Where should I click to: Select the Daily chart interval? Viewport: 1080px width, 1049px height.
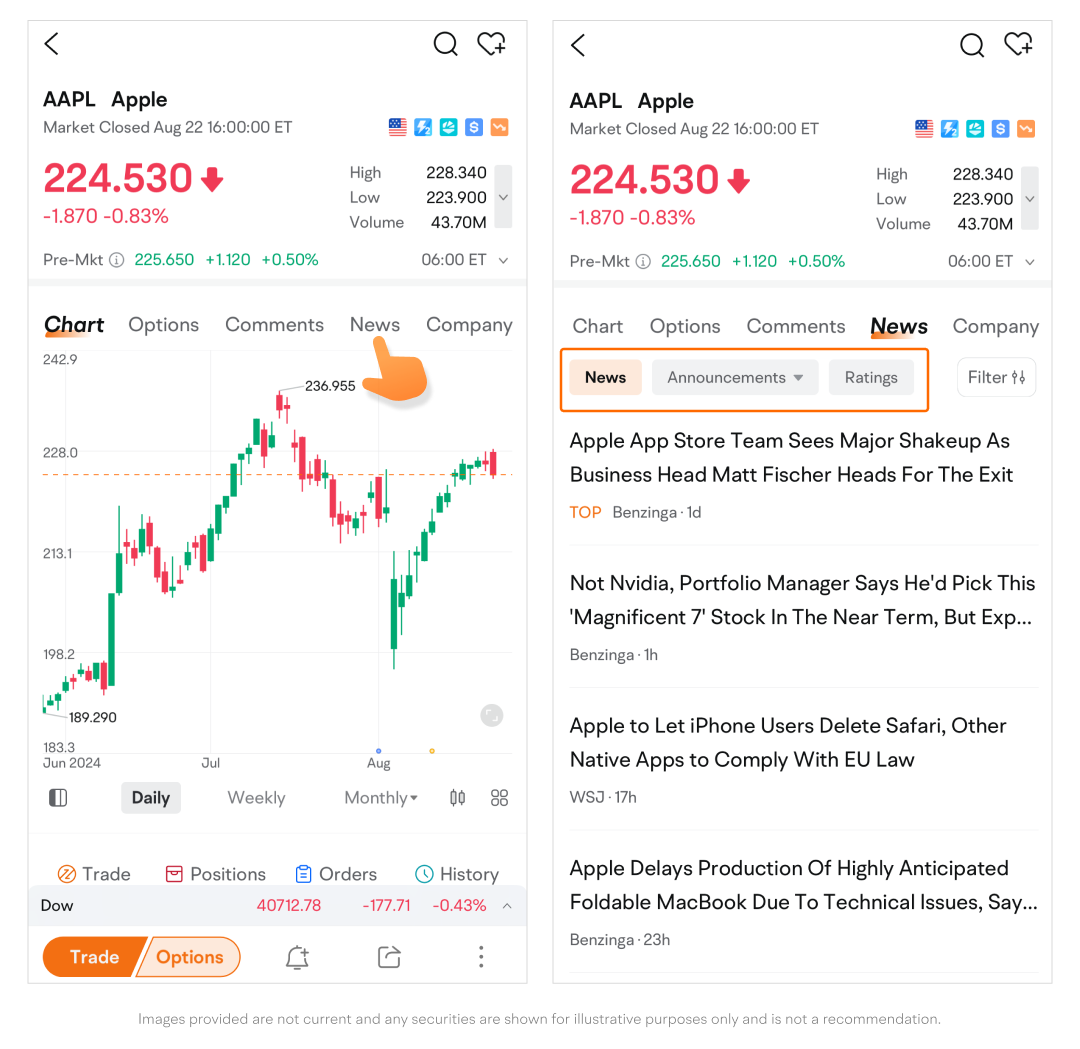pos(151,798)
